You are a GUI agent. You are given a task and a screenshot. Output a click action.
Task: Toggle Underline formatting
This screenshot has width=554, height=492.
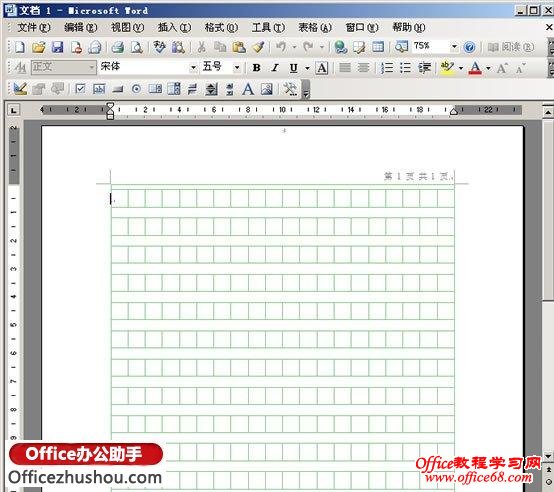point(293,68)
